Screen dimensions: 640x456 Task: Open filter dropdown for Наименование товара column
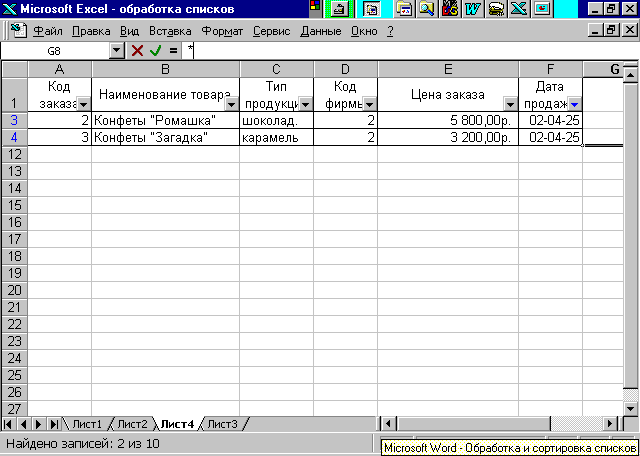click(x=231, y=105)
